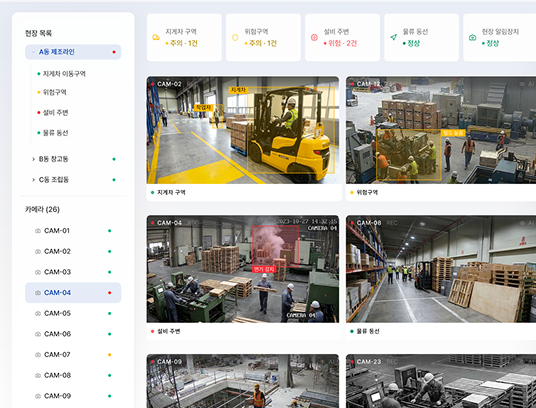This screenshot has height=408, width=536.
Task: Click the 현장 목록 section heading
Action: tap(38, 33)
